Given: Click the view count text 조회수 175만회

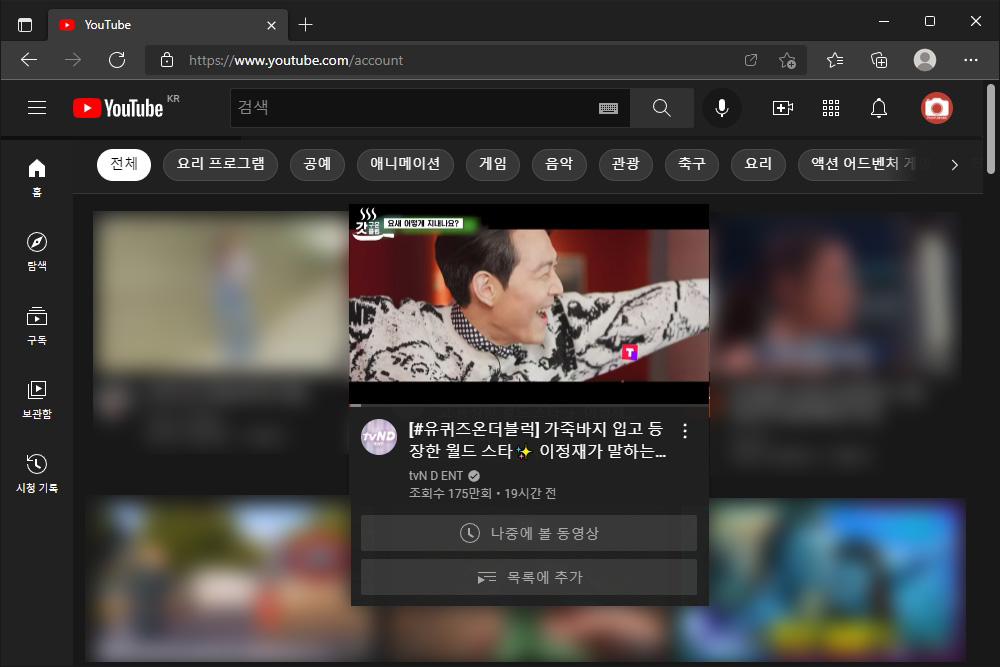Looking at the screenshot, I should tap(450, 494).
